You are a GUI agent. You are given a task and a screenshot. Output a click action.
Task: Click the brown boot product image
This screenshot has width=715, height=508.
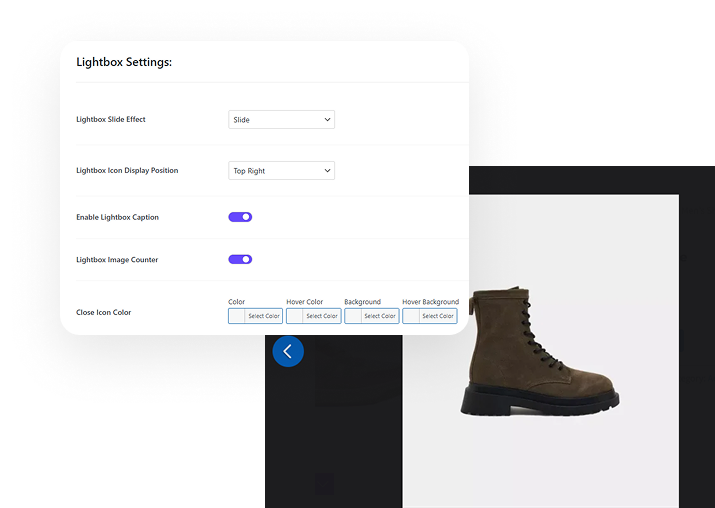coord(540,350)
